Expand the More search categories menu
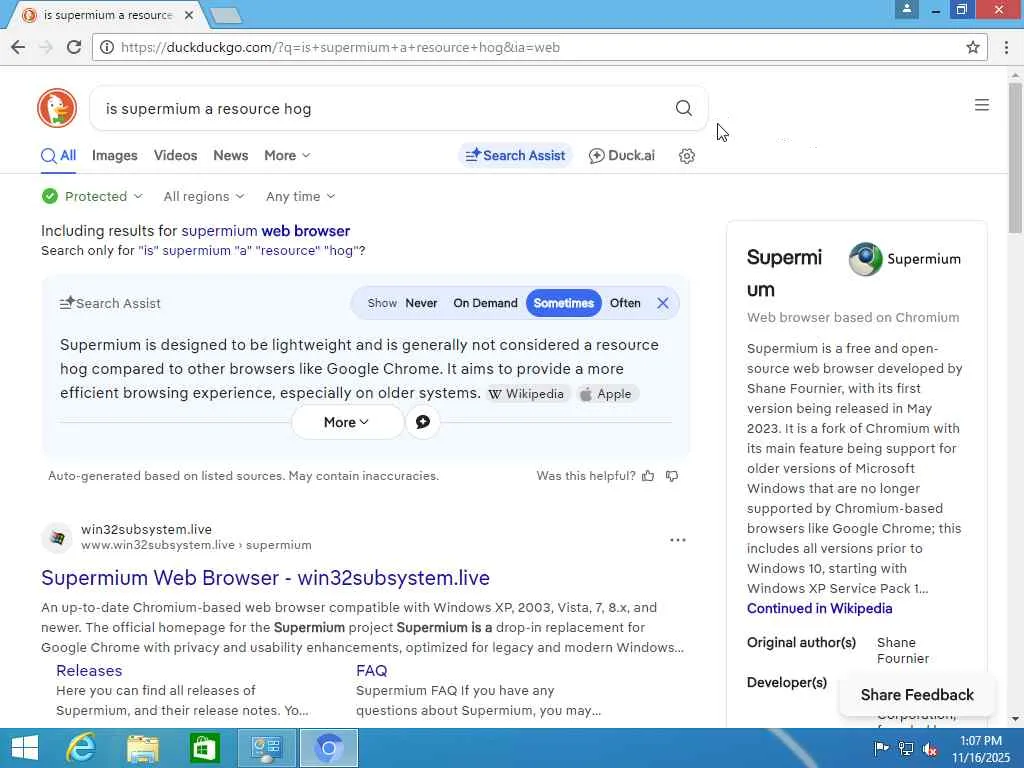Viewport: 1024px width, 768px height. [x=287, y=155]
